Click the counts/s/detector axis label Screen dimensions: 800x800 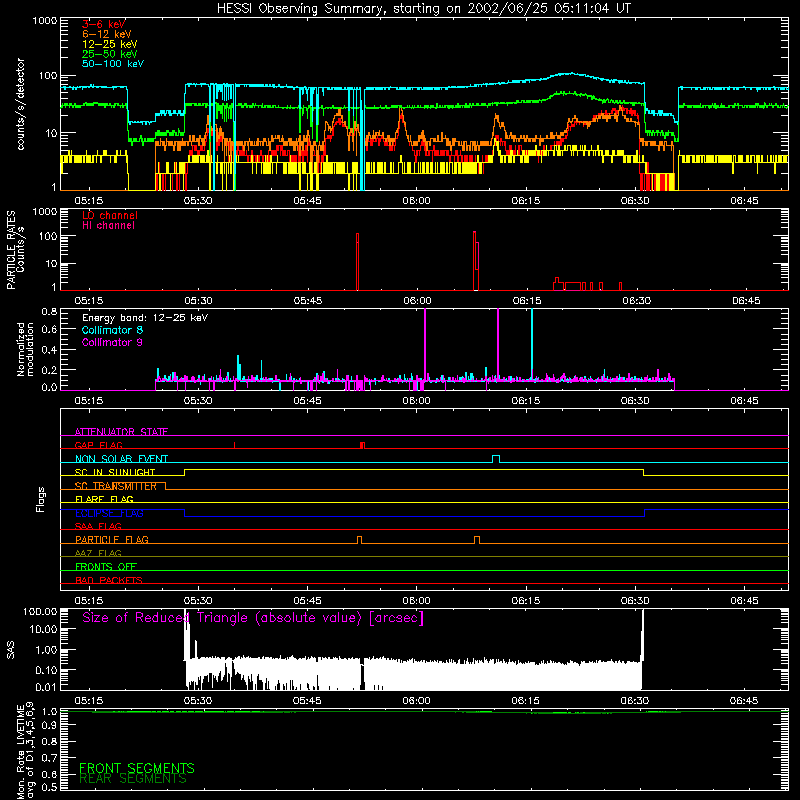[x=21, y=104]
